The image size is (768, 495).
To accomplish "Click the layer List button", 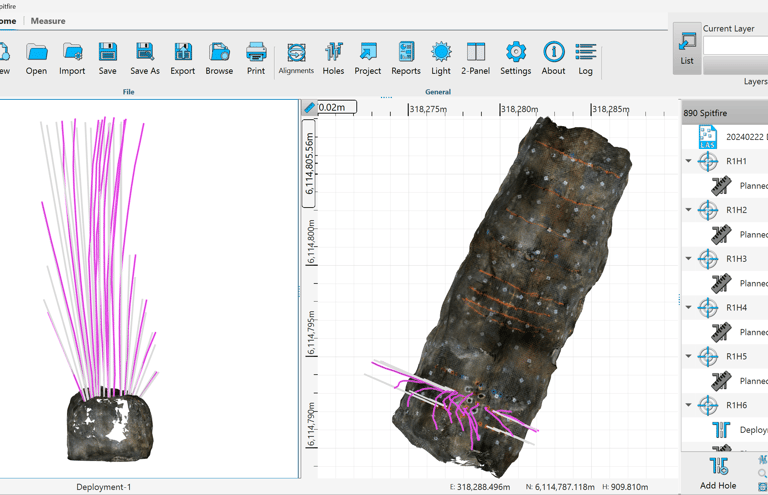I will click(x=687, y=48).
